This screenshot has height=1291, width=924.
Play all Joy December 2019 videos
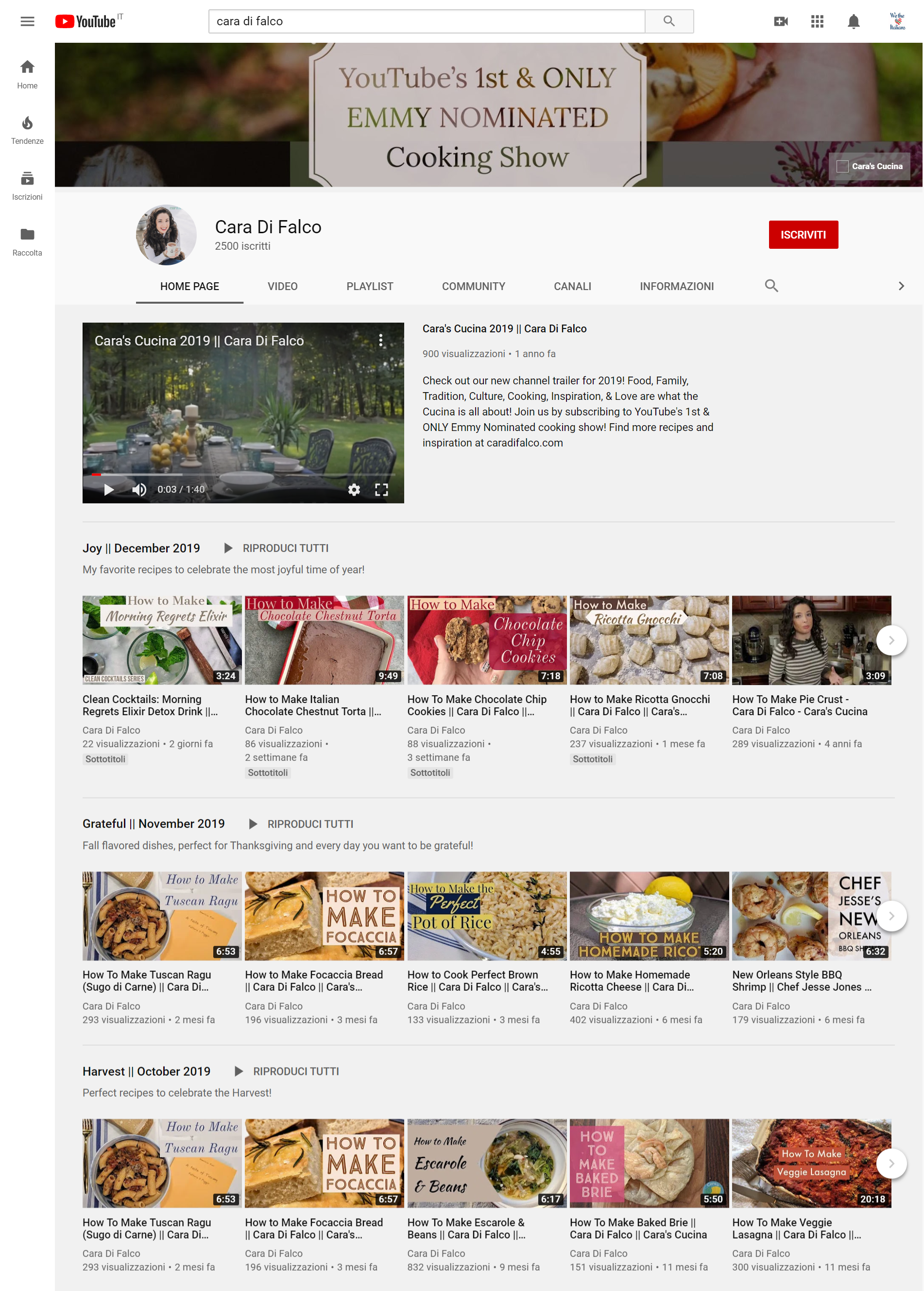click(277, 548)
